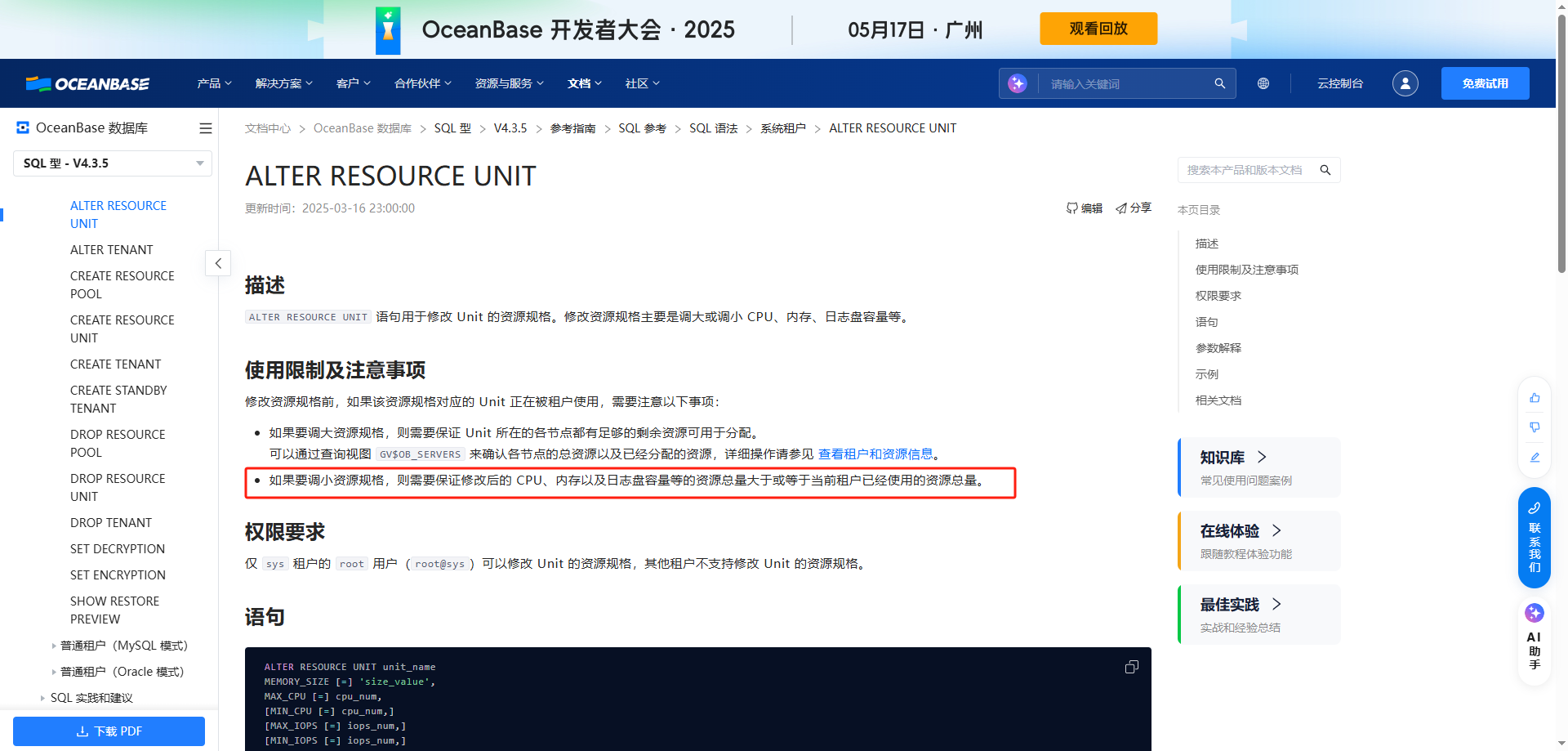Collapse the left sidebar with arrow handle
1568x751 pixels.
(x=218, y=263)
